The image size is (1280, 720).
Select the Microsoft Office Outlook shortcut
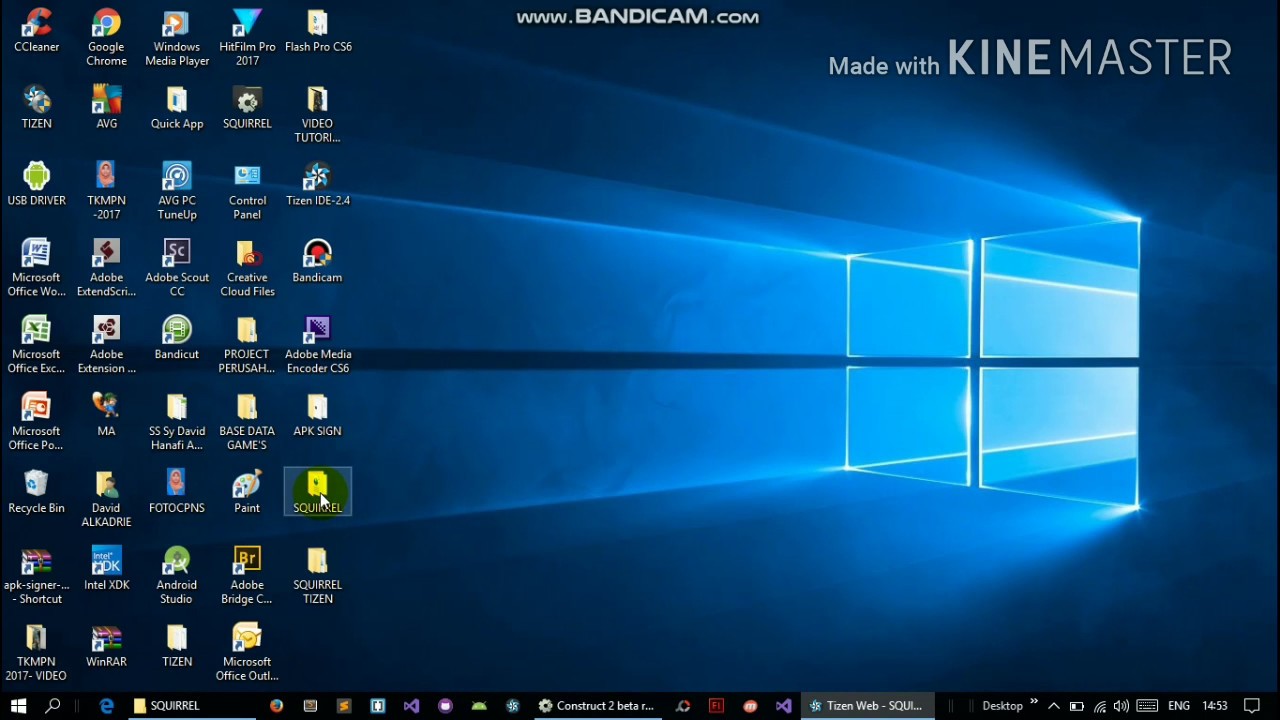tap(247, 653)
